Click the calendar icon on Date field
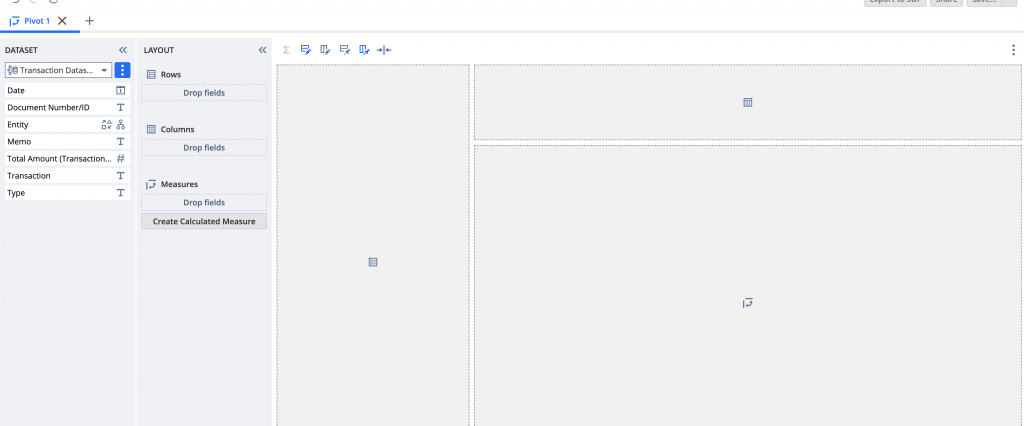This screenshot has height=426, width=1024. point(120,90)
